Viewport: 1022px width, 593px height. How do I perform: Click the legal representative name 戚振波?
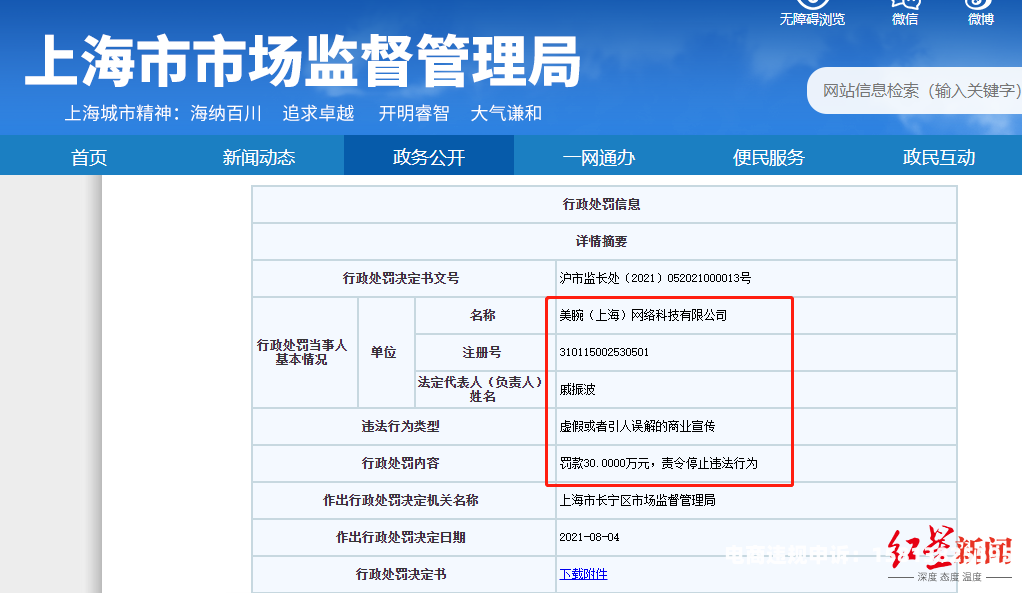pyautogui.click(x=577, y=389)
